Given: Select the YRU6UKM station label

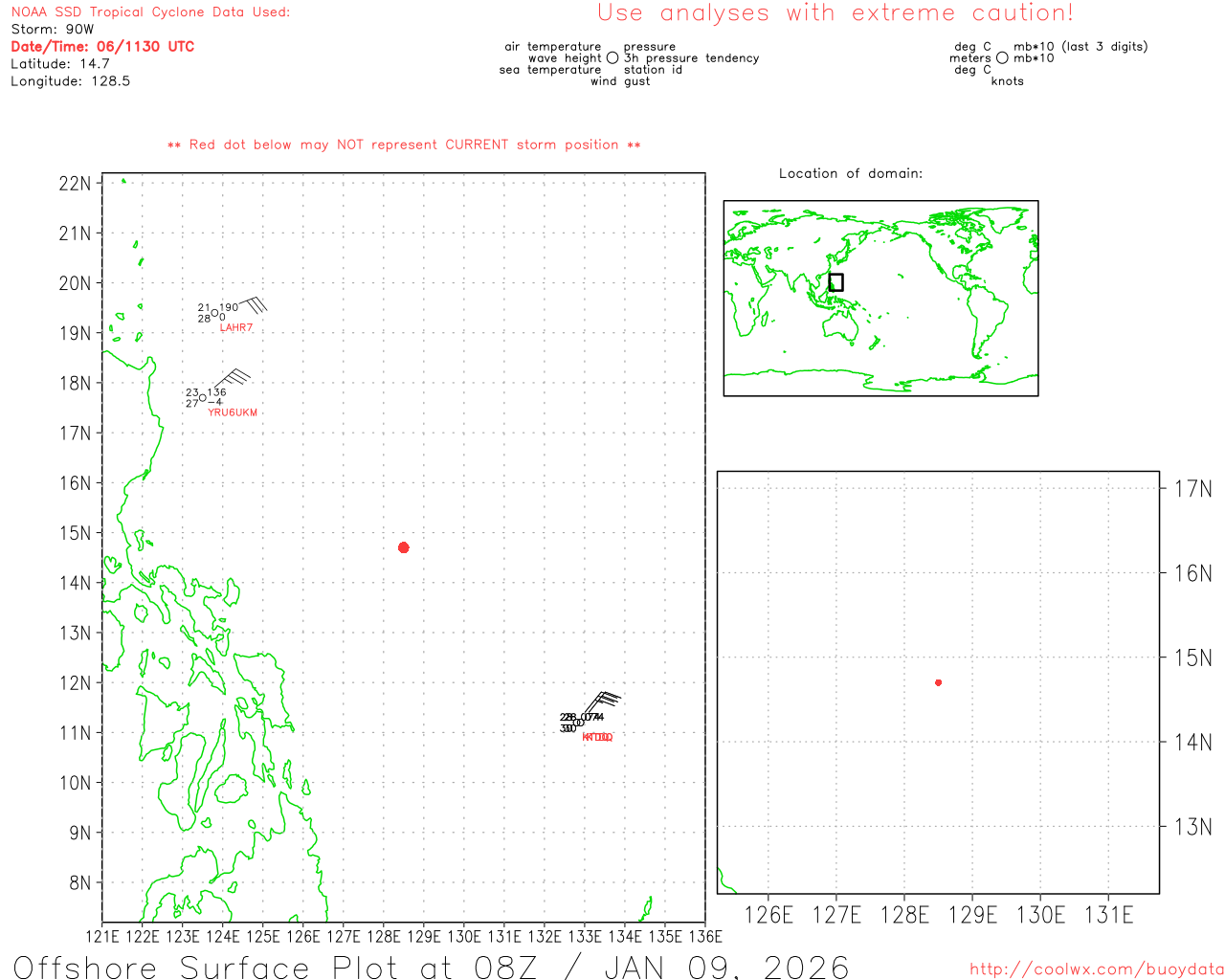Looking at the screenshot, I should [x=233, y=412].
